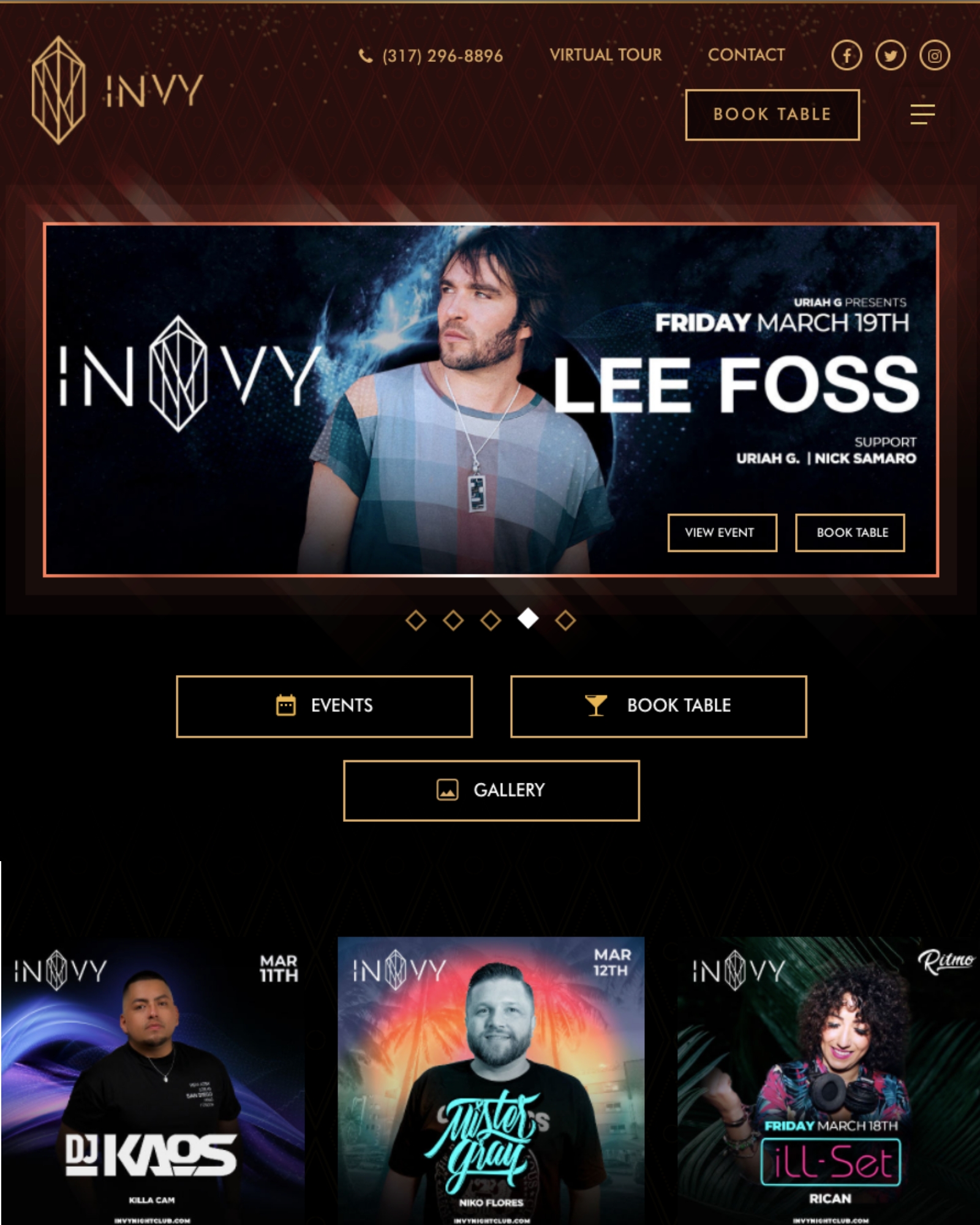View the Lee Foss event
This screenshot has height=1225, width=980.
click(x=722, y=533)
